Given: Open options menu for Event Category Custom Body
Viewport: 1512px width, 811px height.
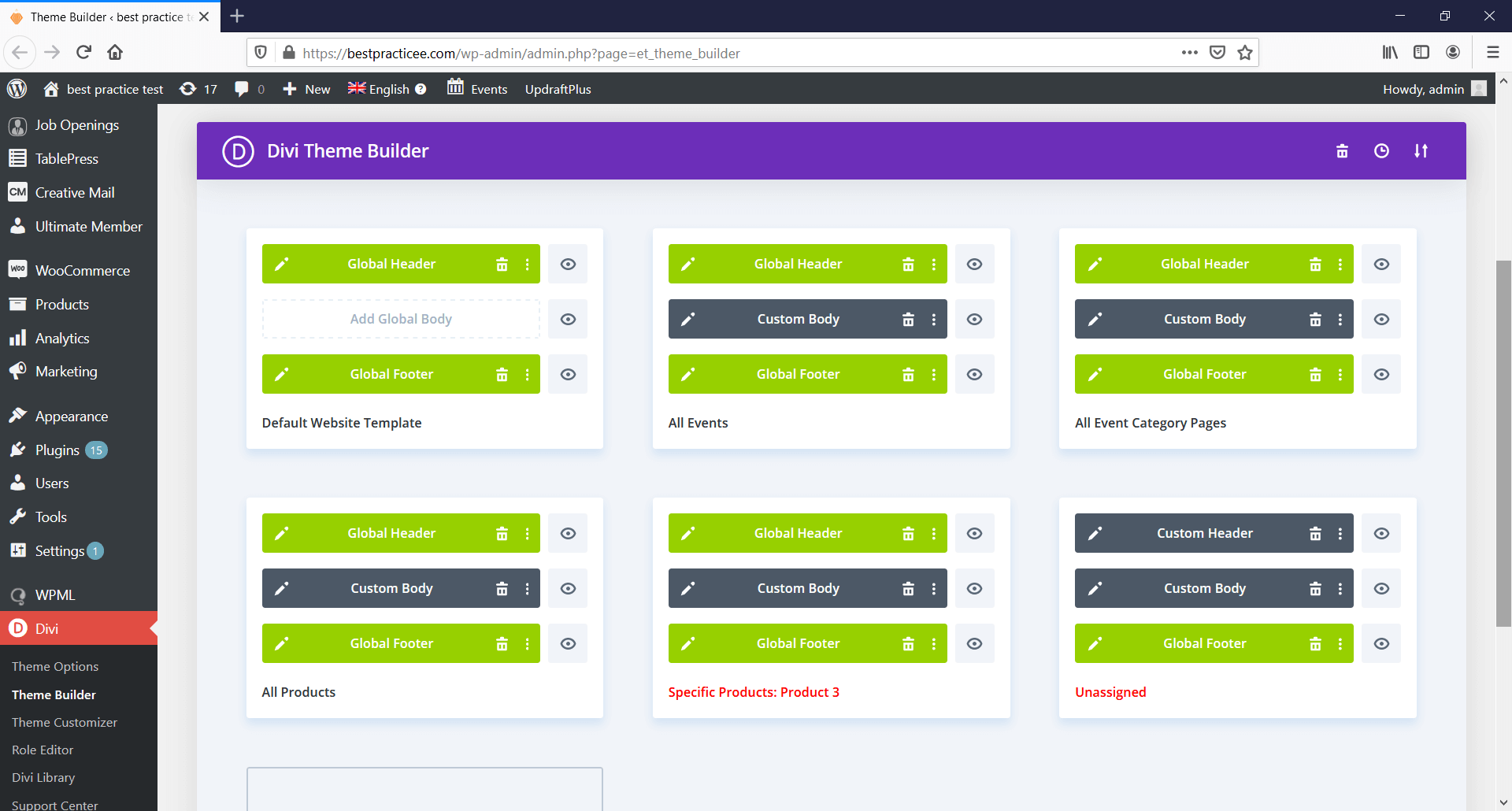Looking at the screenshot, I should (1340, 320).
